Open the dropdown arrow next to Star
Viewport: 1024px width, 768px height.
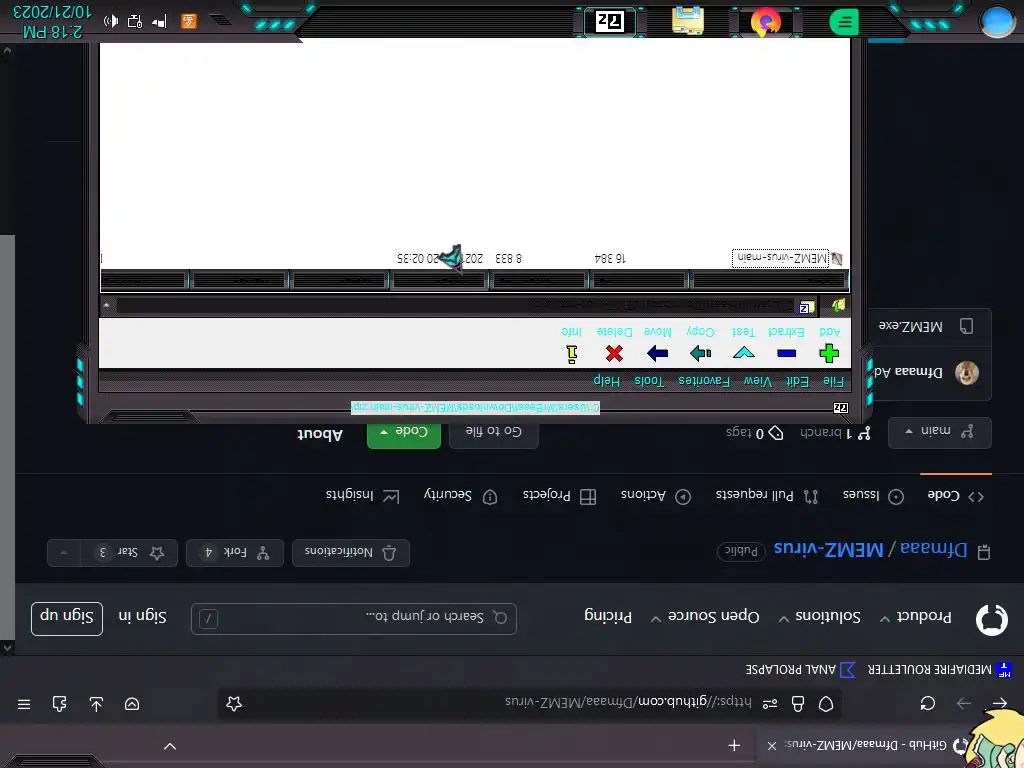pos(64,552)
